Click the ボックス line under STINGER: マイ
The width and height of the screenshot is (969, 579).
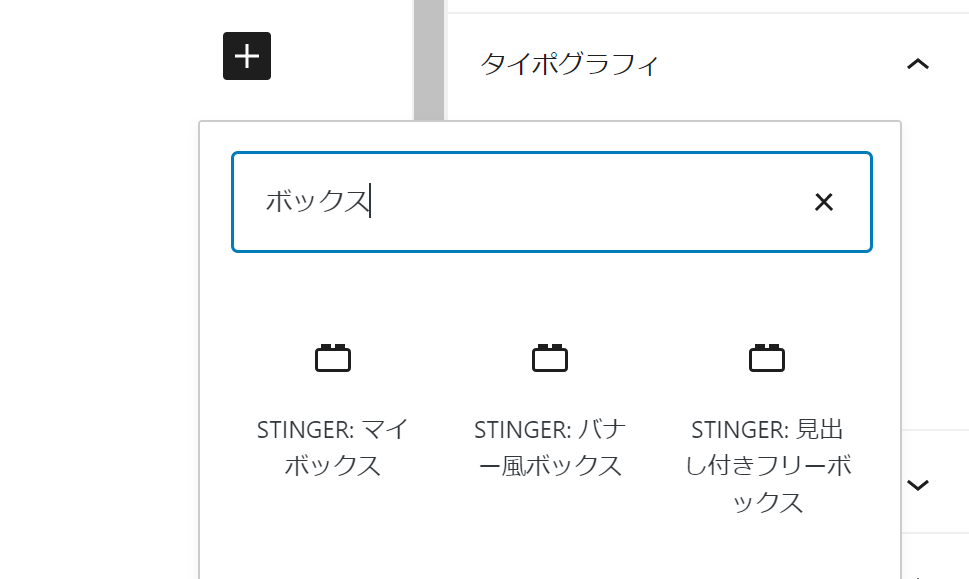(332, 466)
